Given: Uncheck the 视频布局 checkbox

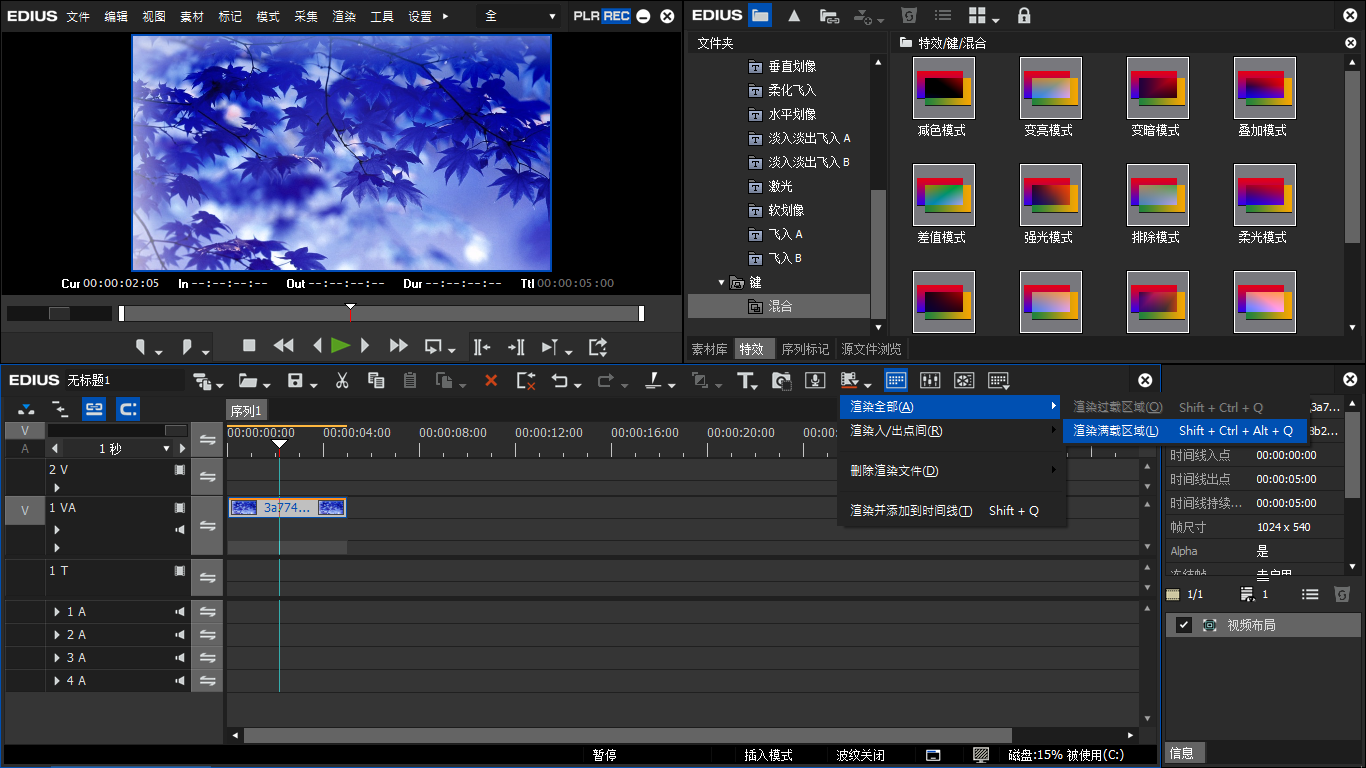Looking at the screenshot, I should [x=1184, y=625].
